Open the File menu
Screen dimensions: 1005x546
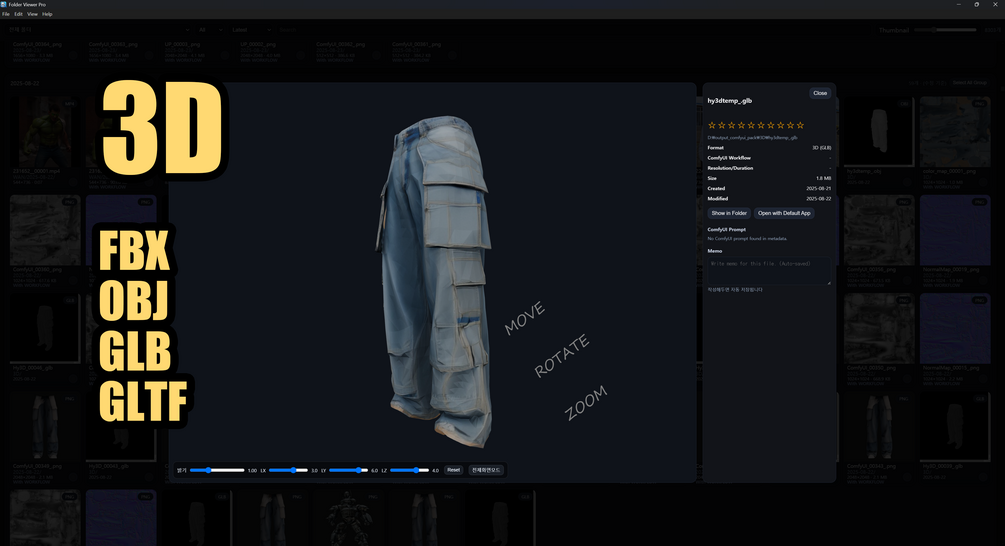coord(6,14)
